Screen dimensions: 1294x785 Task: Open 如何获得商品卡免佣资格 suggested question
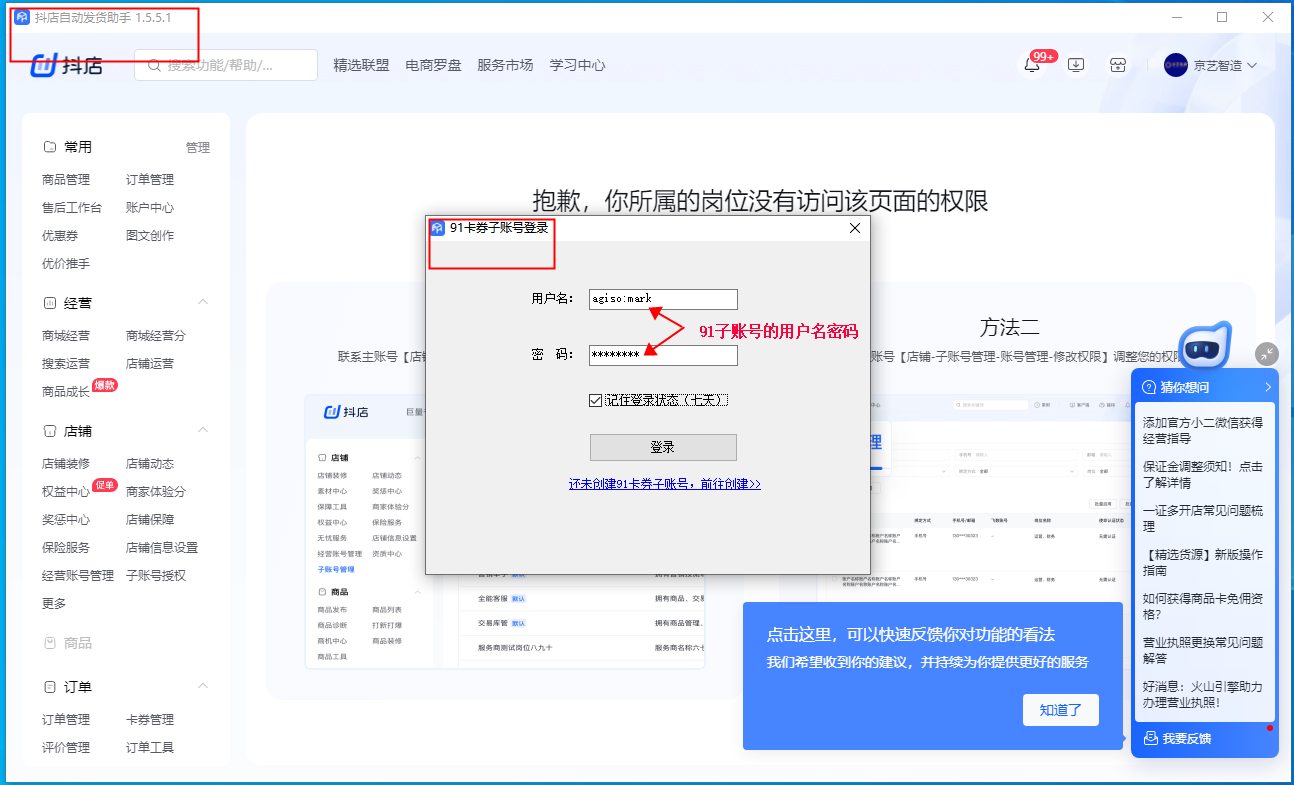pyautogui.click(x=1203, y=606)
